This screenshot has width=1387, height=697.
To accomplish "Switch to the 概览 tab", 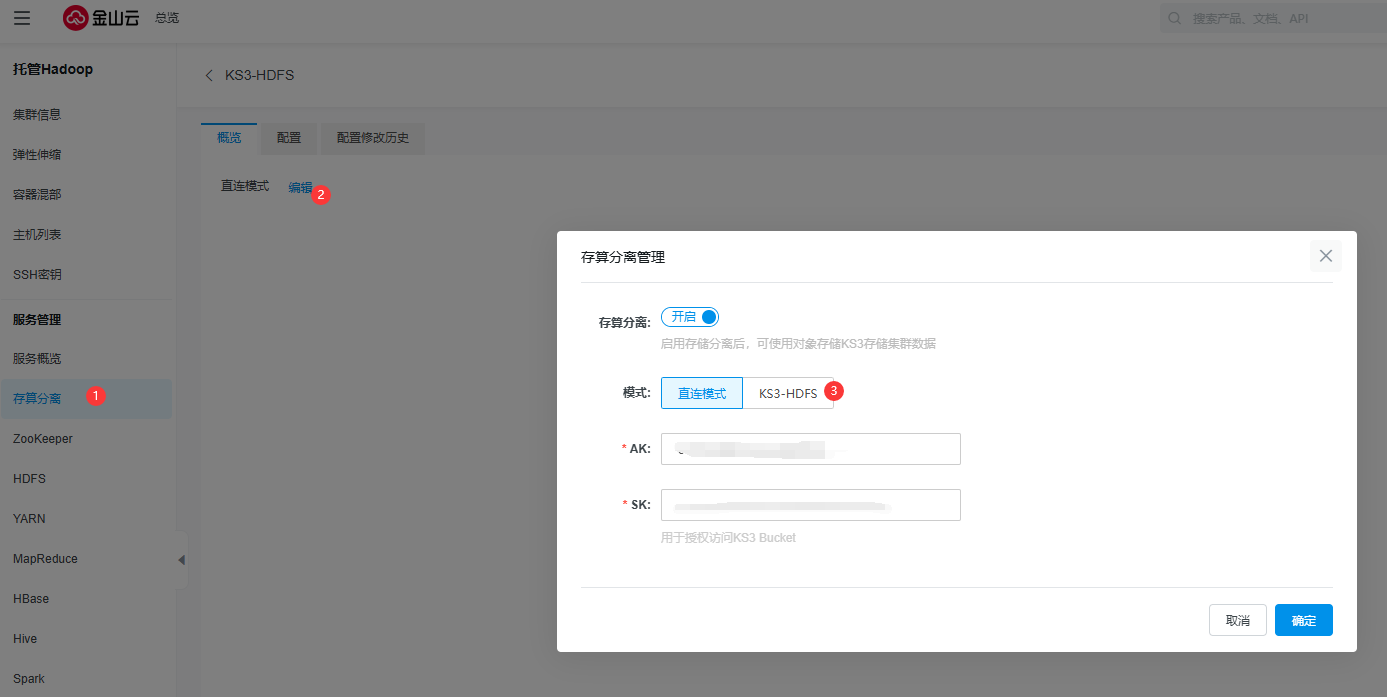I will (229, 138).
